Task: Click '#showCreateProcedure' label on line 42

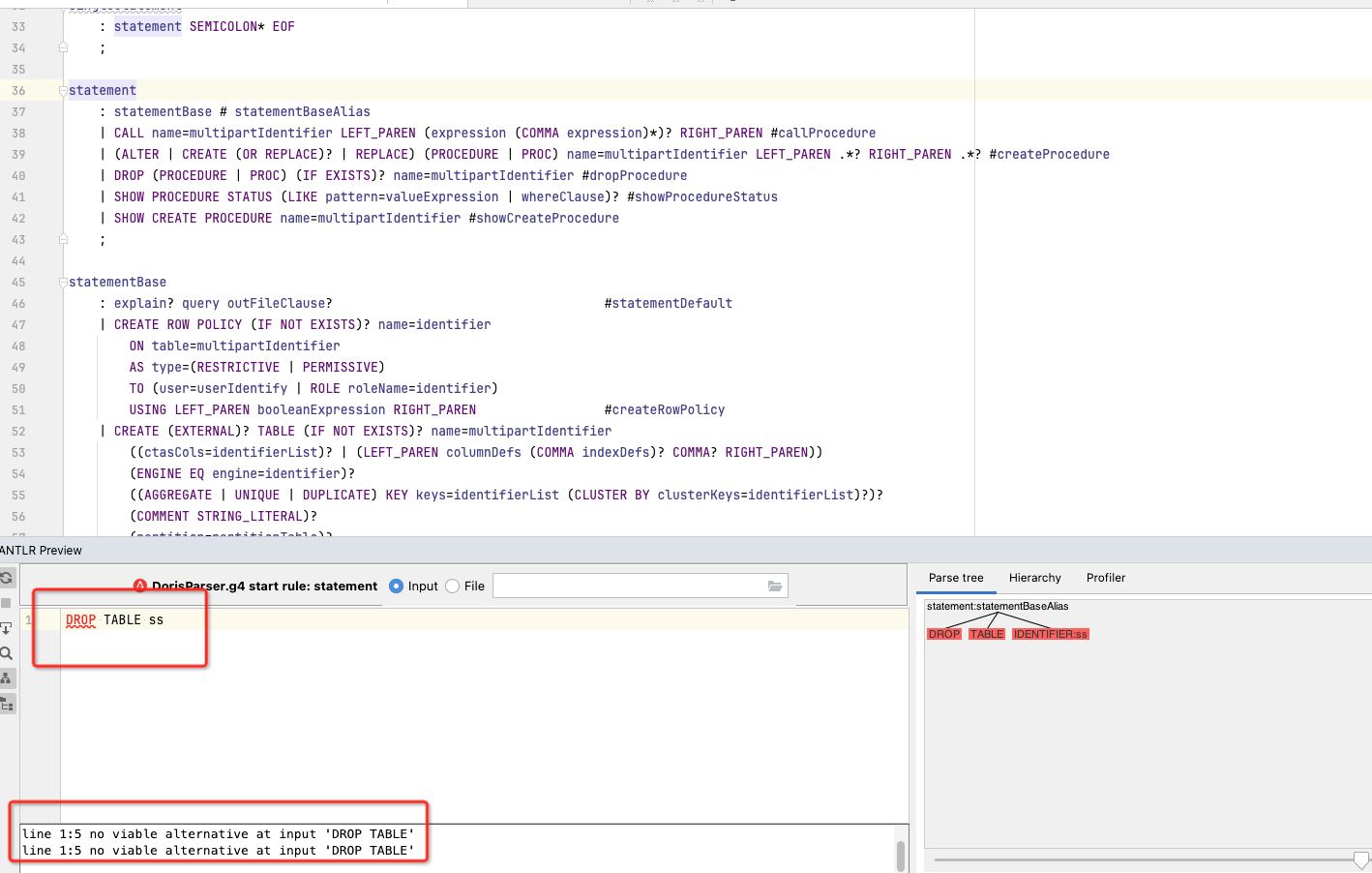Action: [x=544, y=219]
